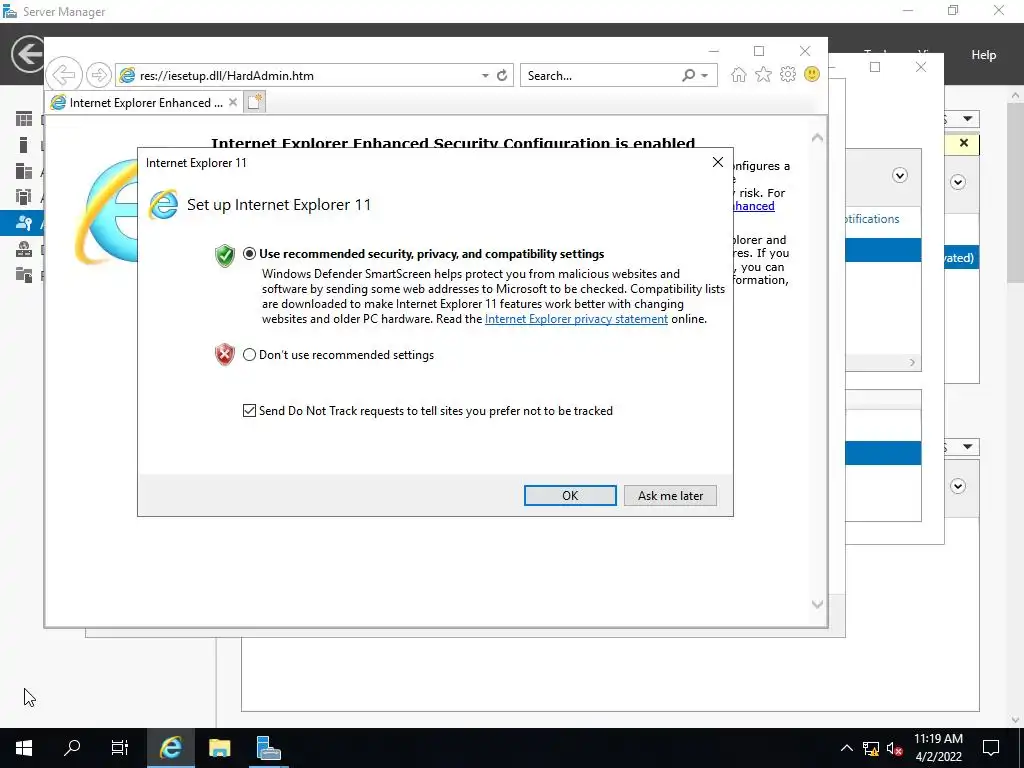Expand chevron in background dialog panel
1024x768 pixels.
pos(900,175)
